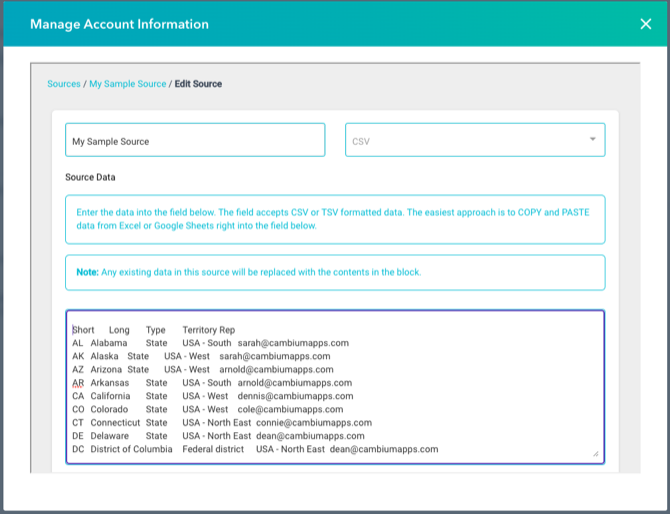Click the COPY and PASTE instruction box
670x514 pixels.
click(335, 220)
